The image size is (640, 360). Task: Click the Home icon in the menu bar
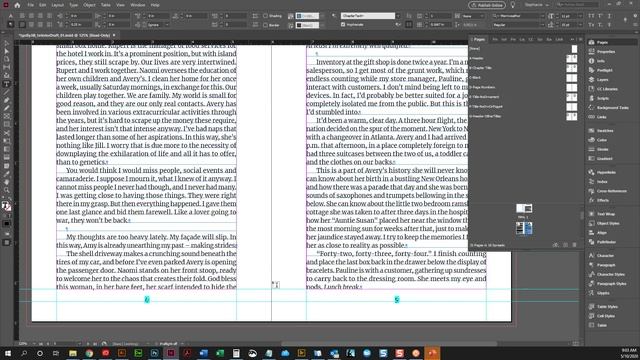point(17,5)
